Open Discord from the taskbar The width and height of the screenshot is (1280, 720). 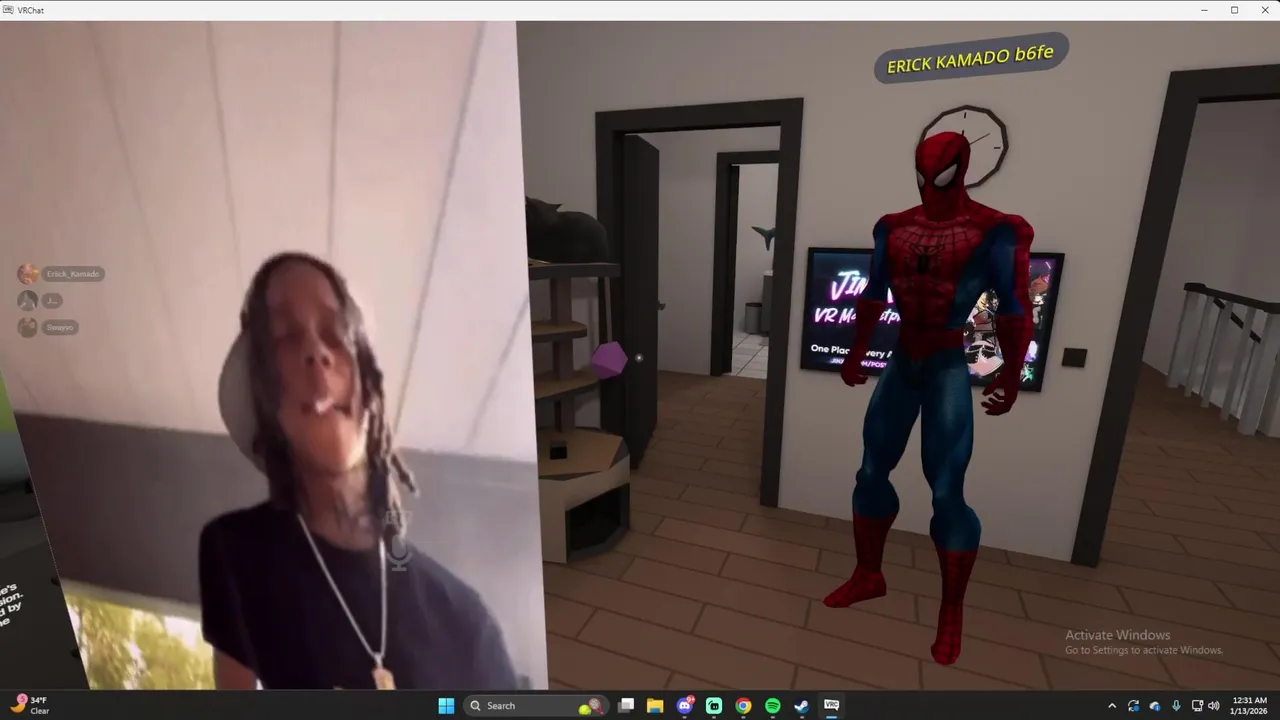click(685, 705)
